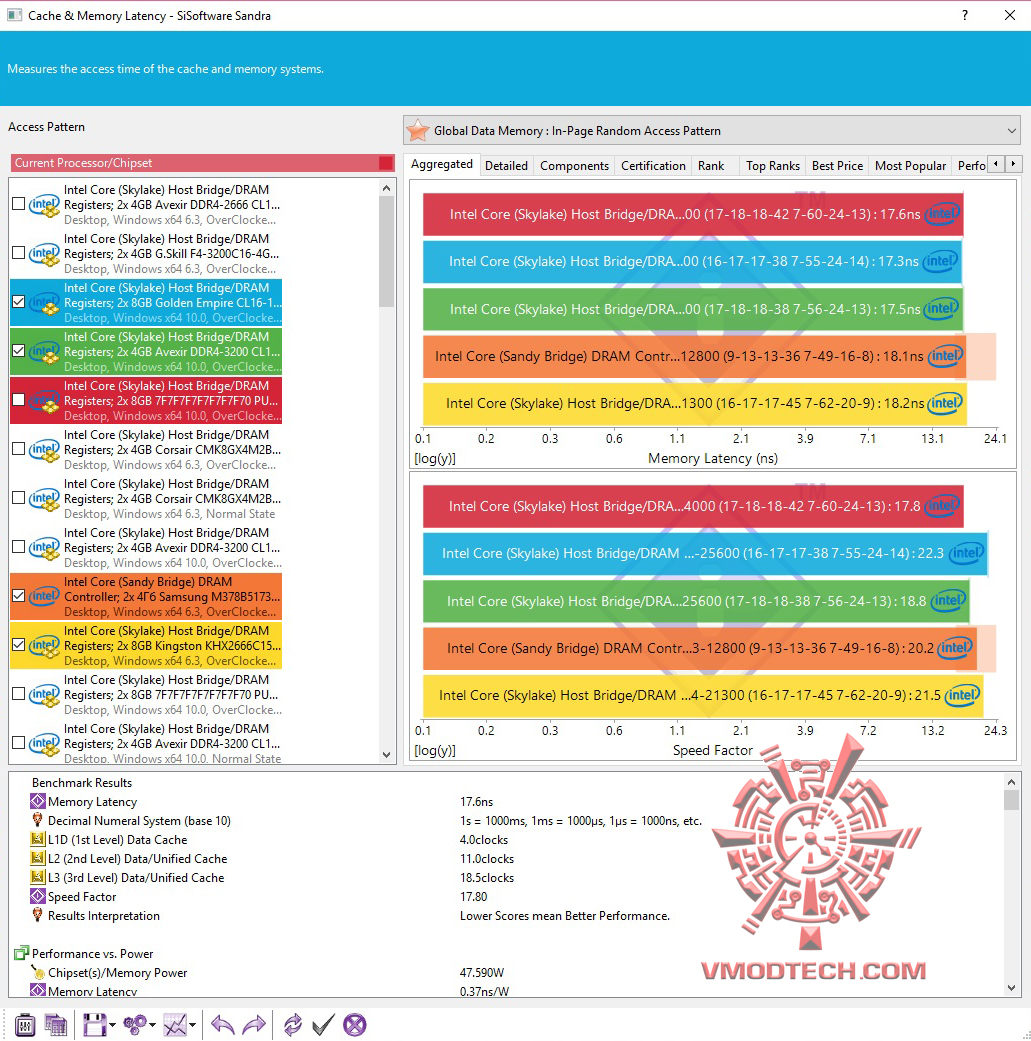Check the Avexir DDR4-2666 entry checkbox

click(x=19, y=204)
